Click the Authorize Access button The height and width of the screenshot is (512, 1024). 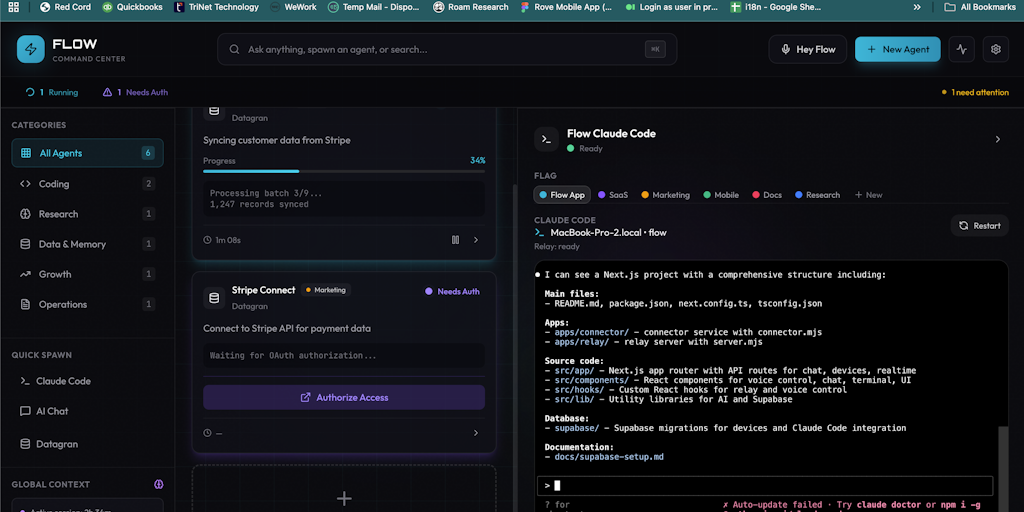pyautogui.click(x=344, y=397)
